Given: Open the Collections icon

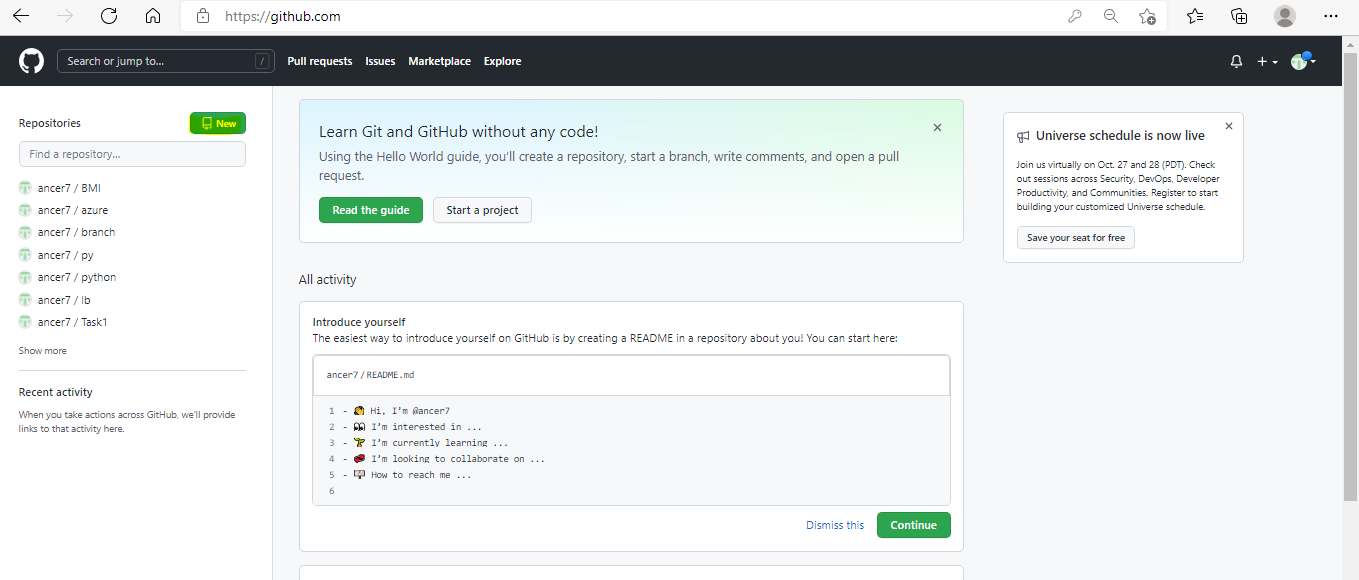Looking at the screenshot, I should (1239, 16).
